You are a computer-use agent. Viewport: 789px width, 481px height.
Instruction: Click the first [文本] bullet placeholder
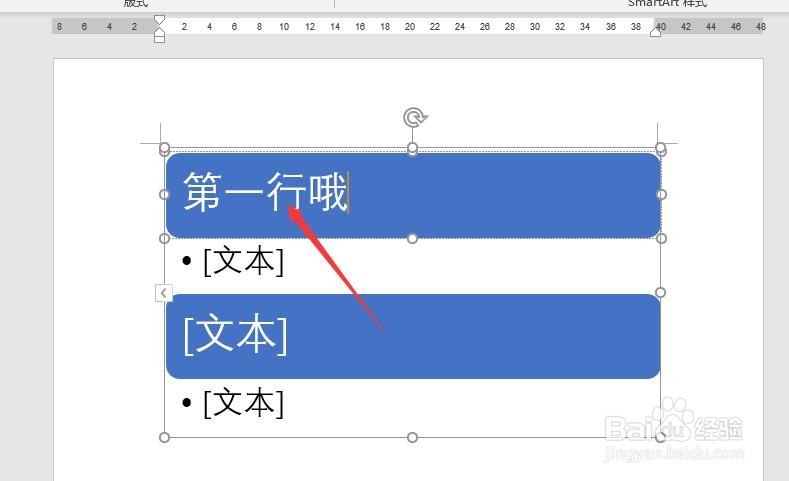click(244, 261)
